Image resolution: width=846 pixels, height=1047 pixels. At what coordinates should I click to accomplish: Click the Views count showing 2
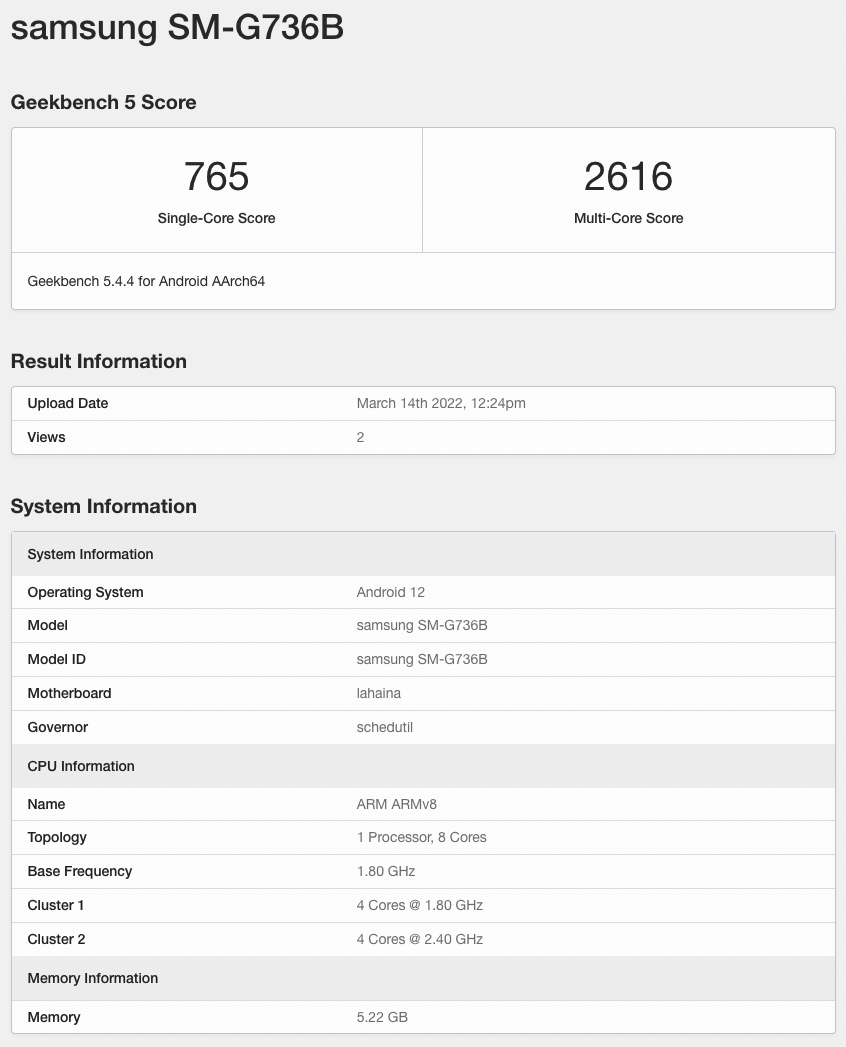[x=360, y=437]
